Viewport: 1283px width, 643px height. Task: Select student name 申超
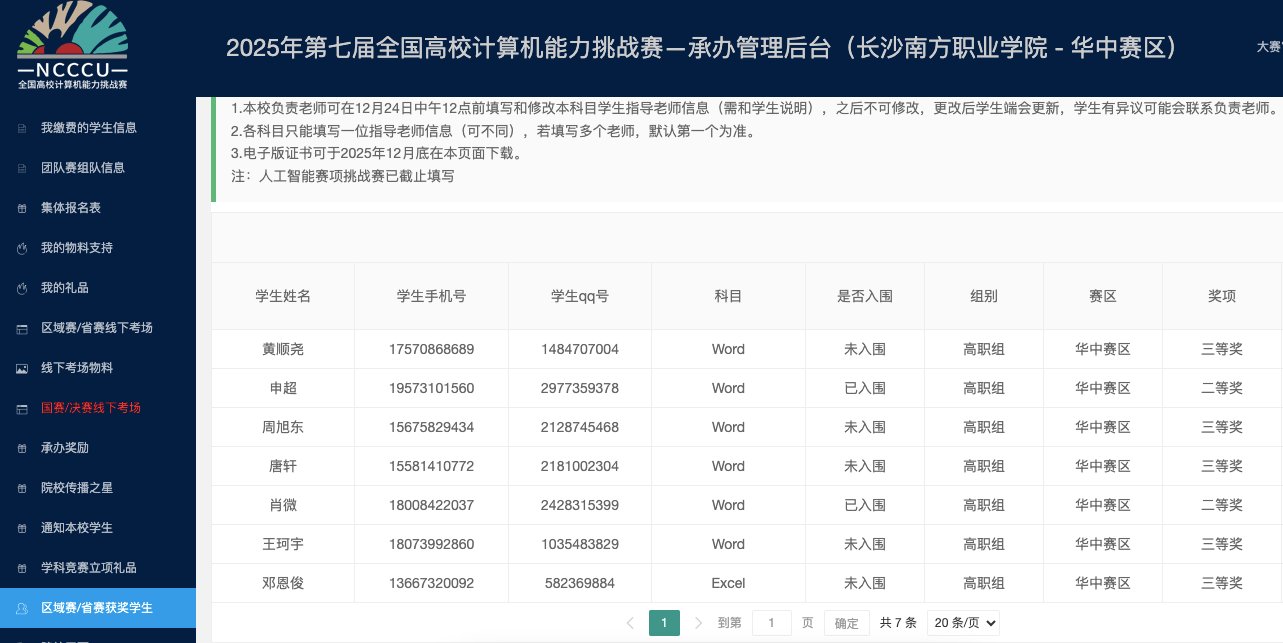click(x=283, y=388)
